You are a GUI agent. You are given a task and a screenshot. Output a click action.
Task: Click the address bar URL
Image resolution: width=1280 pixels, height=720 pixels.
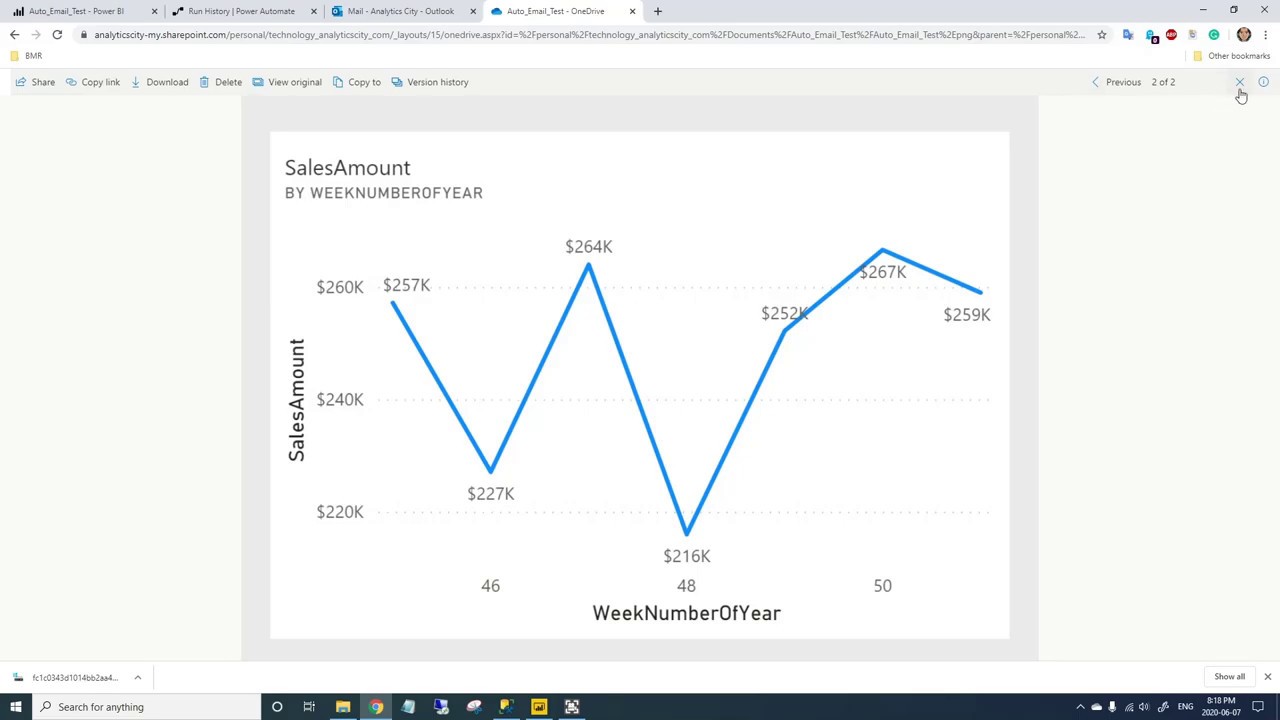tap(589, 35)
